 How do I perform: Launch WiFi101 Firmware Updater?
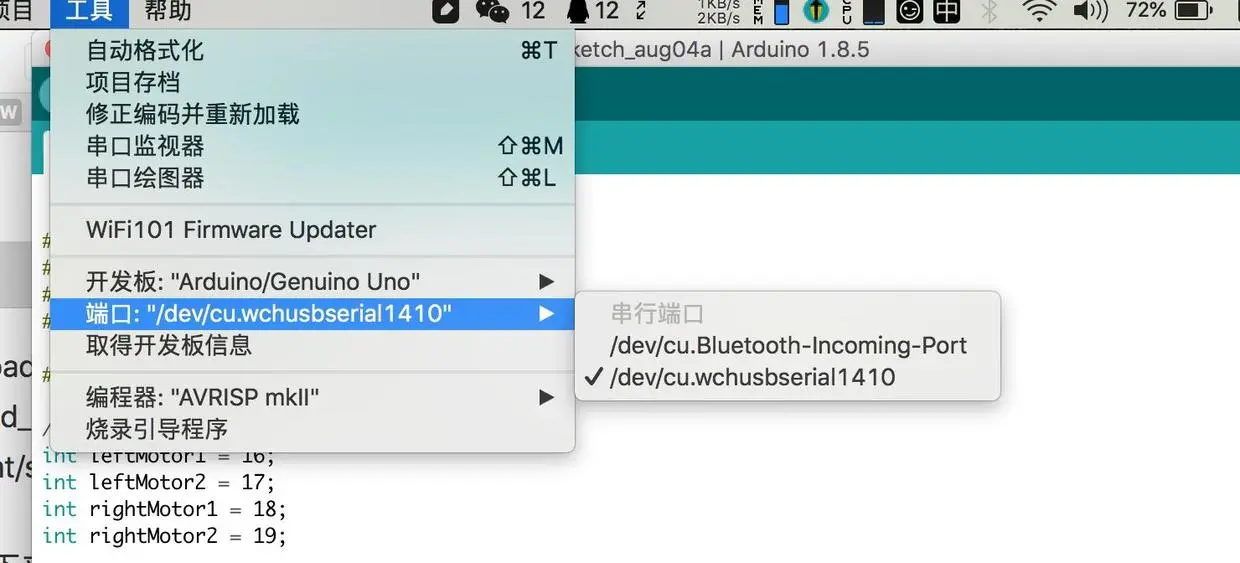pos(312,230)
